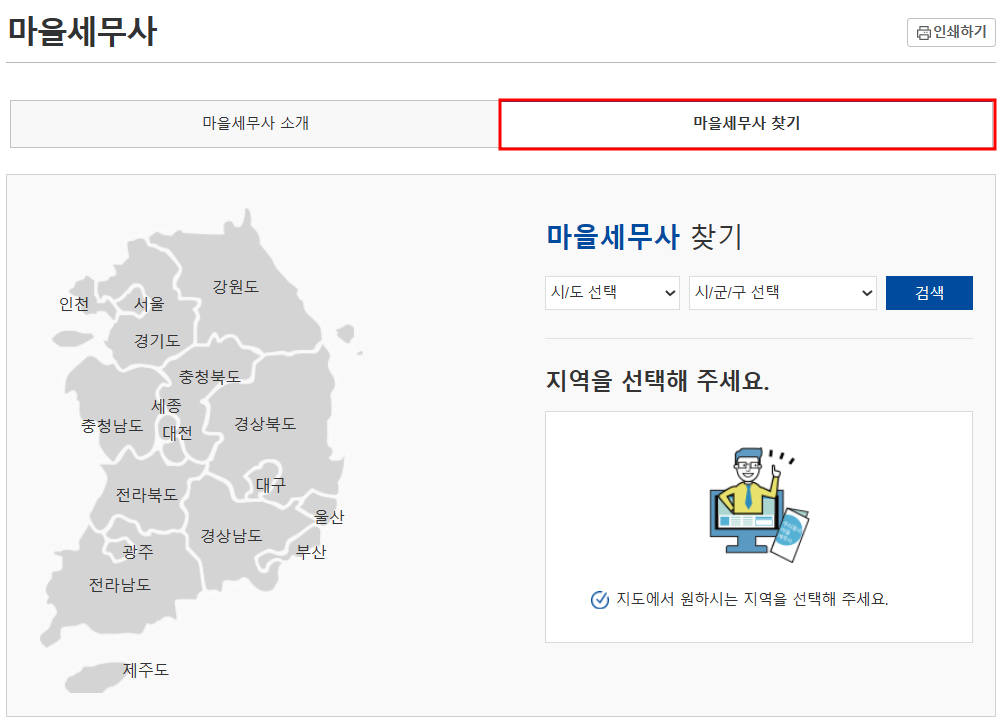1002x723 pixels.
Task: Open the 시/군/구 선택 dropdown
Action: click(782, 292)
